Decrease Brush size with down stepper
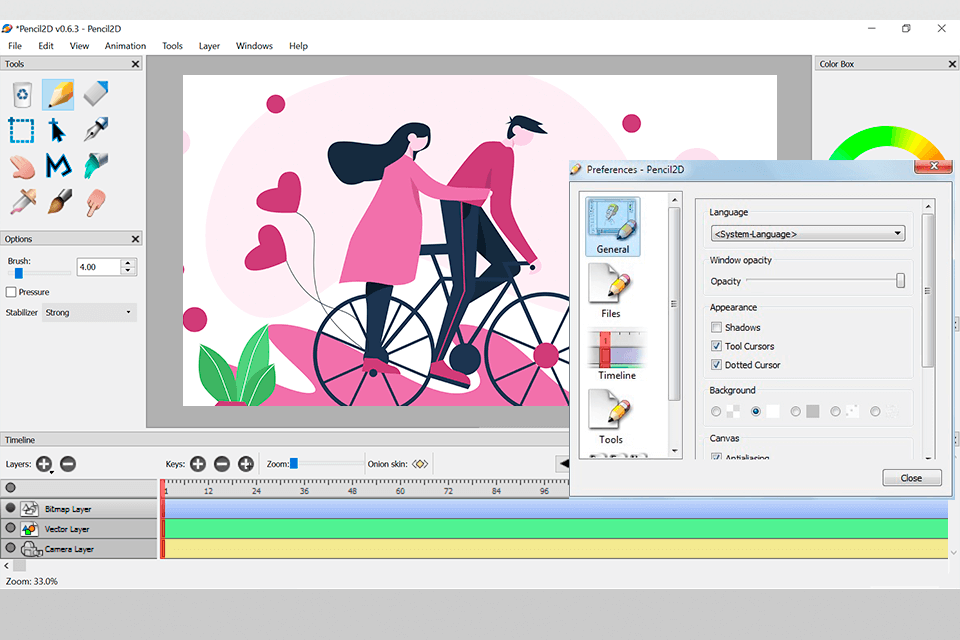 (x=127, y=271)
